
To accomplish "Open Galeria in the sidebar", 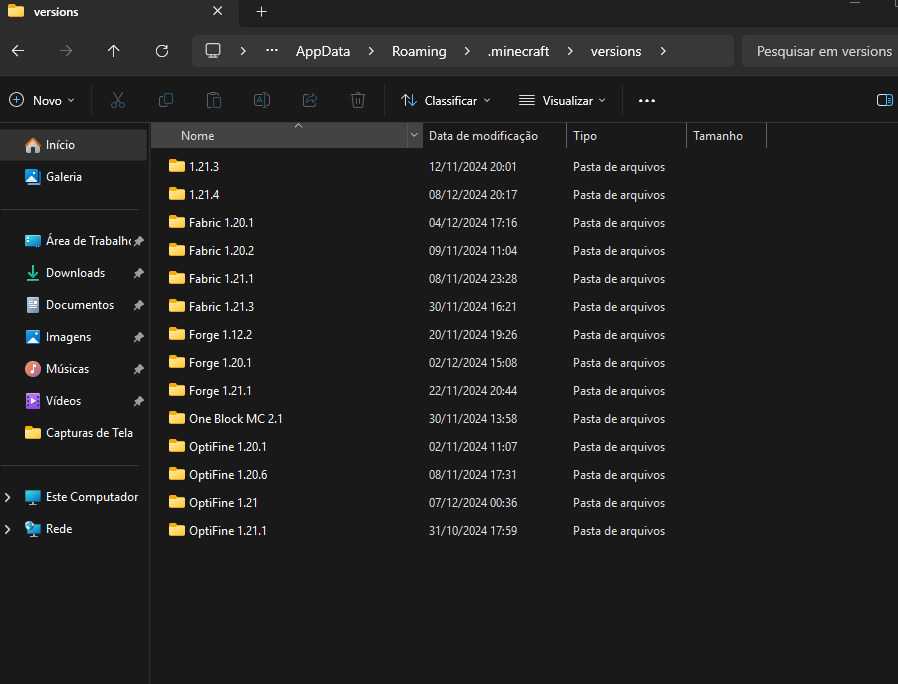I will coord(74,177).
